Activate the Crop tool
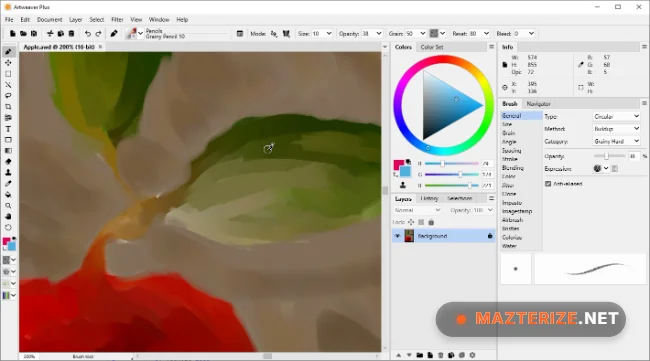Image resolution: width=650 pixels, height=361 pixels. [8, 107]
